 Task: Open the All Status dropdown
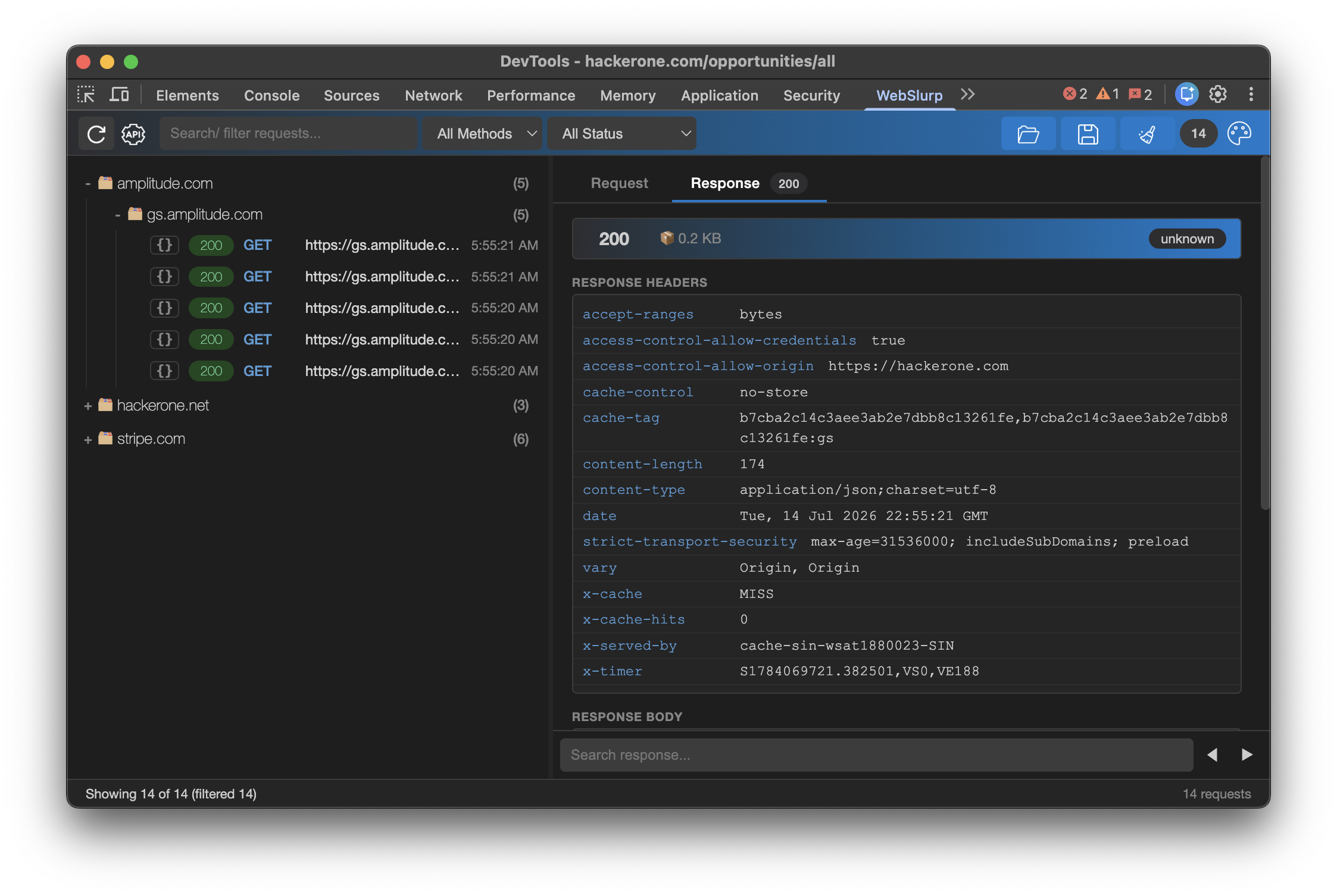(621, 134)
